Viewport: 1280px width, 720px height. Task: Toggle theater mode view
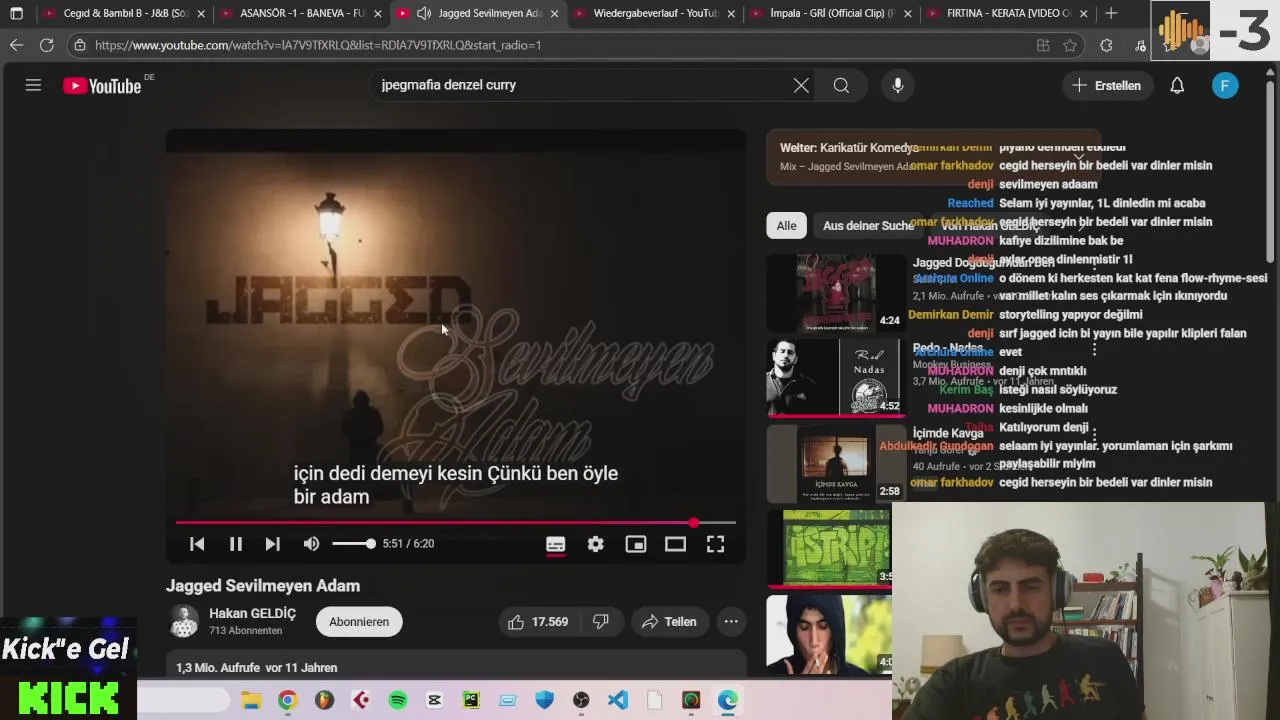click(x=675, y=544)
